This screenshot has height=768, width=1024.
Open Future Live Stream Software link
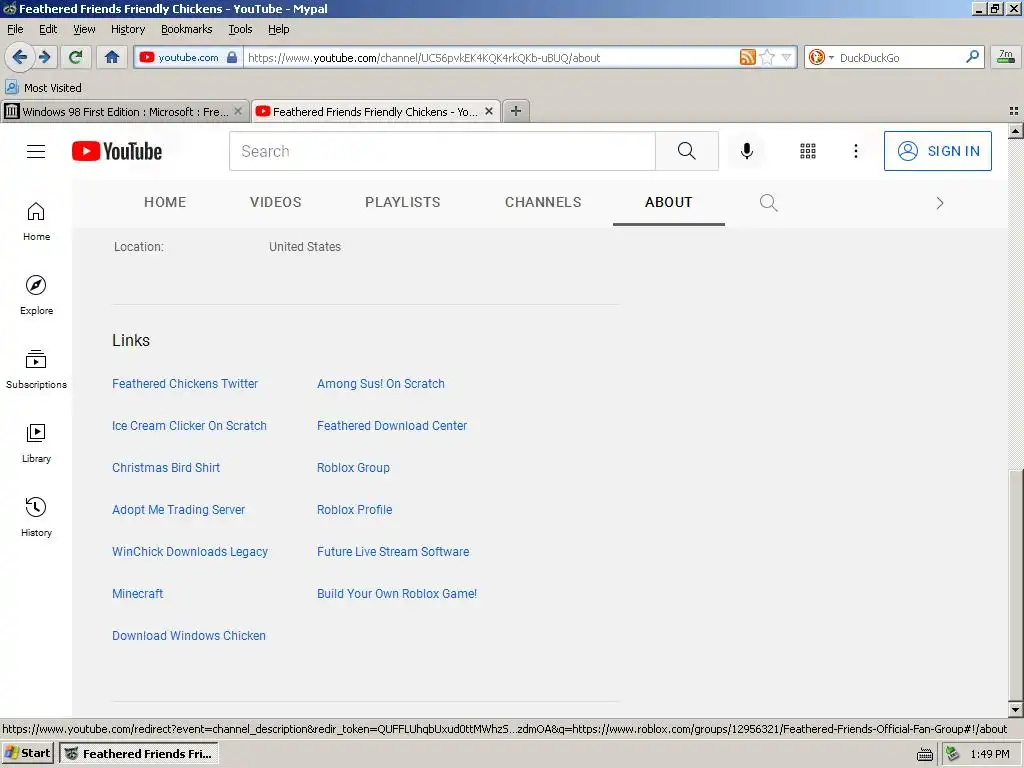click(393, 552)
